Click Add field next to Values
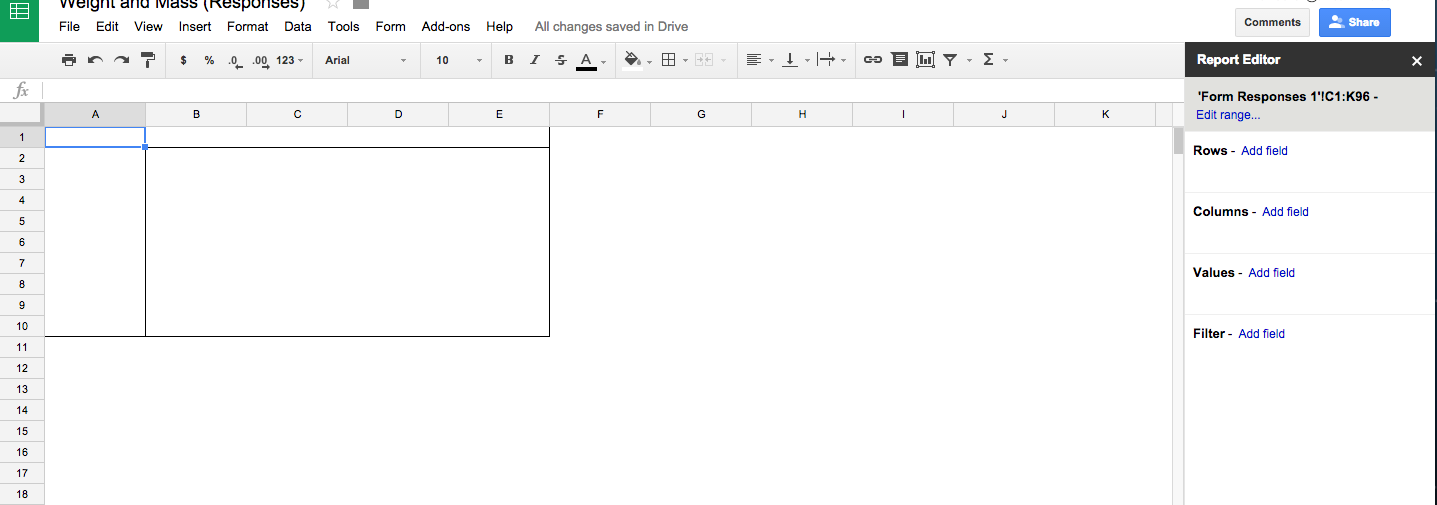This screenshot has height=505, width=1437. 1271,273
